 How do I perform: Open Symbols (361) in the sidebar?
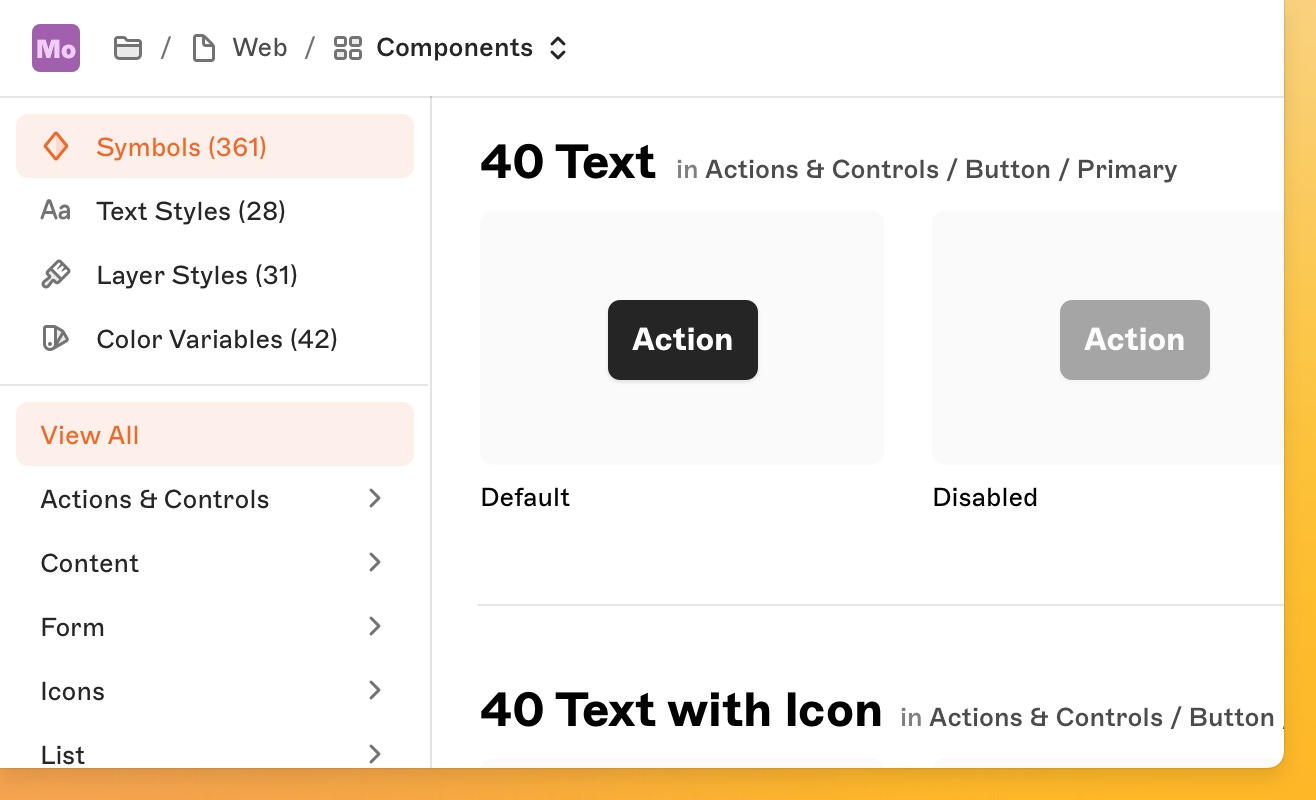(181, 146)
